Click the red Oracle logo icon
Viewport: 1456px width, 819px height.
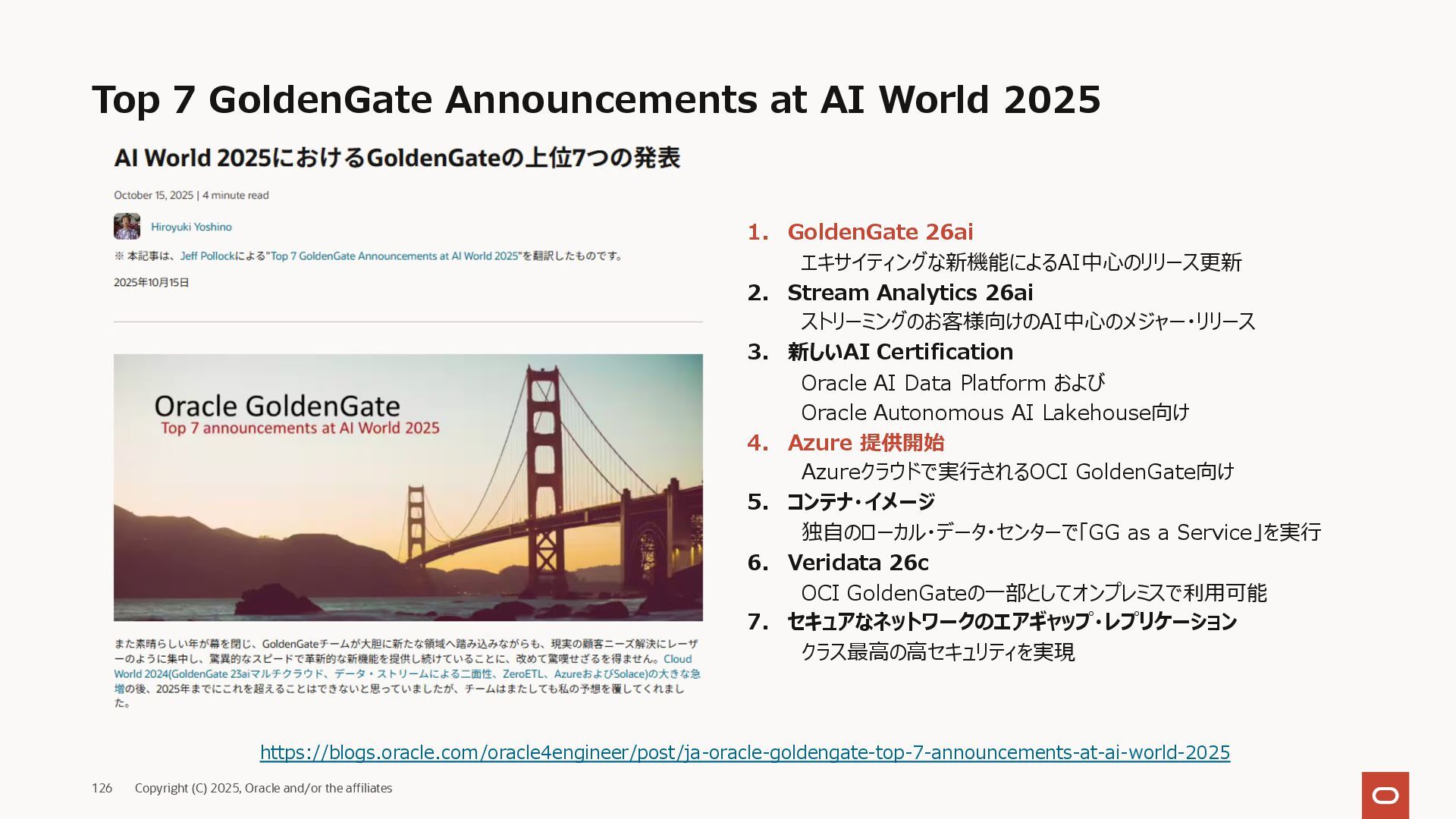[x=1385, y=795]
